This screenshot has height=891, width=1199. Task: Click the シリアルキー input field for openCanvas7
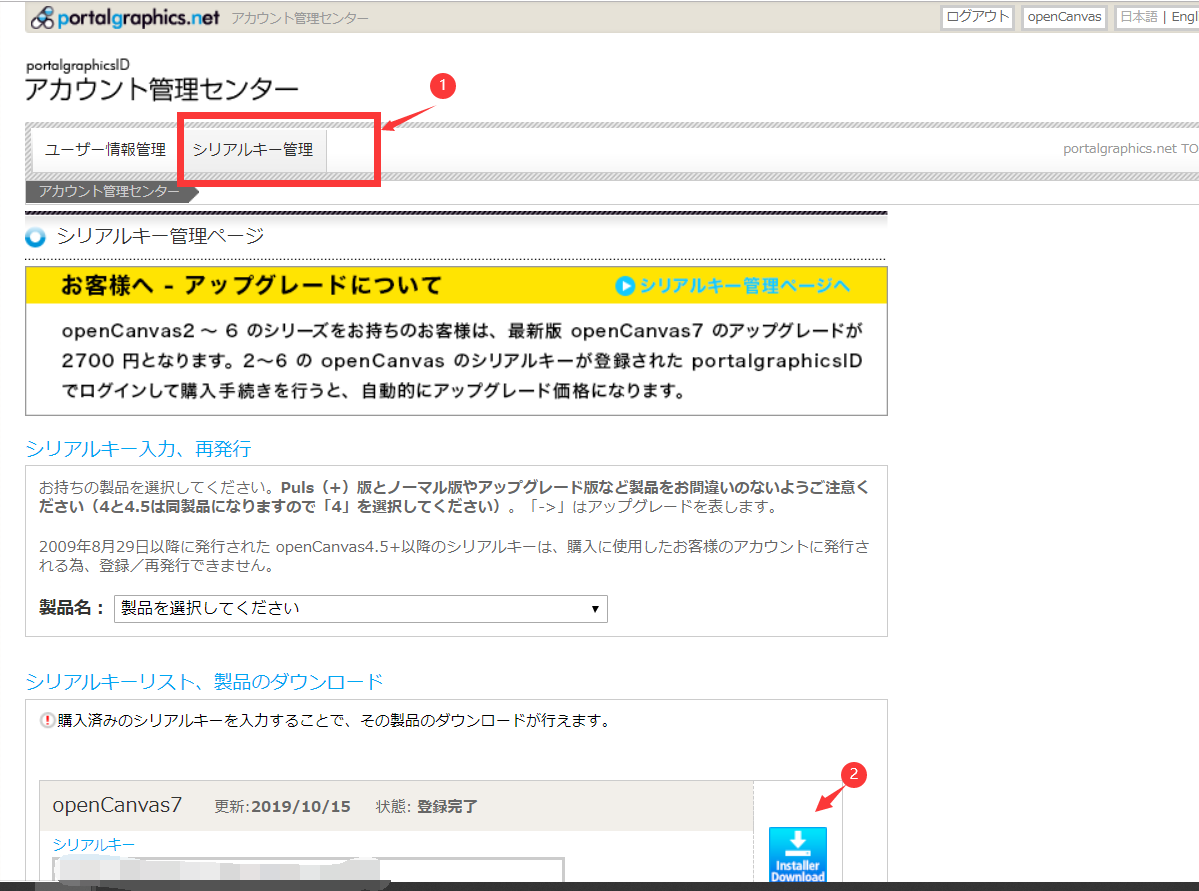pos(308,870)
